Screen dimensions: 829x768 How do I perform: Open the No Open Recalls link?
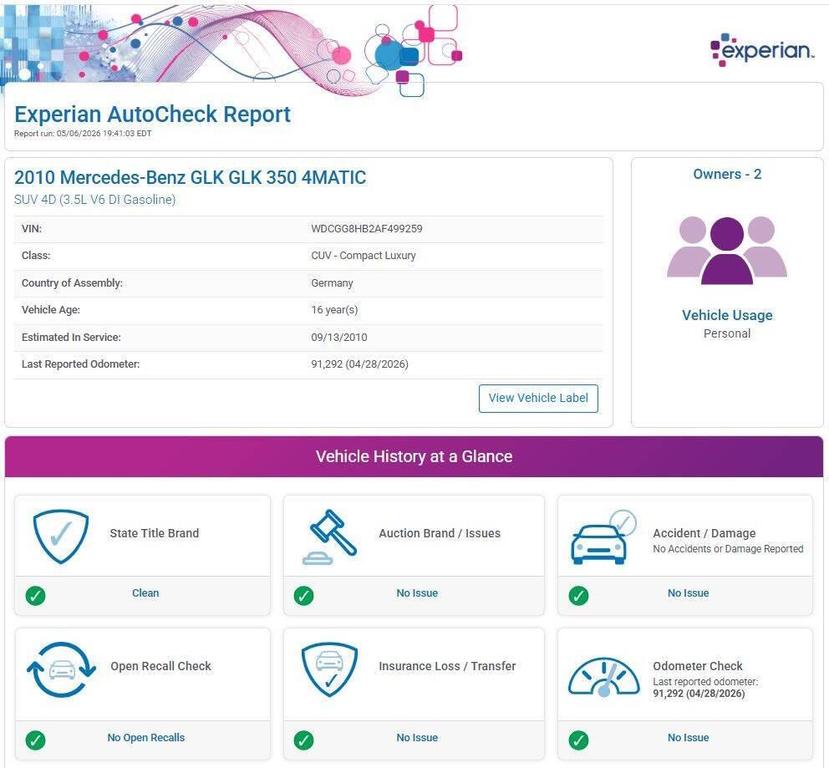pos(146,737)
